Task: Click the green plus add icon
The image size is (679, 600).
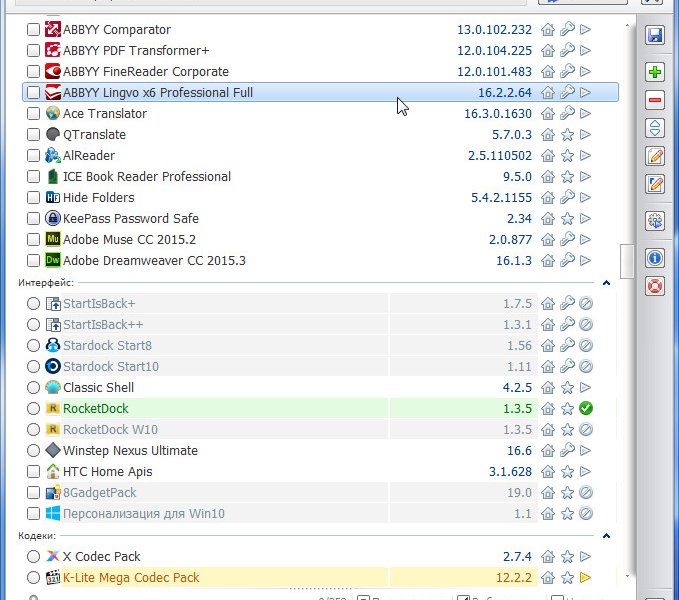Action: tap(655, 71)
